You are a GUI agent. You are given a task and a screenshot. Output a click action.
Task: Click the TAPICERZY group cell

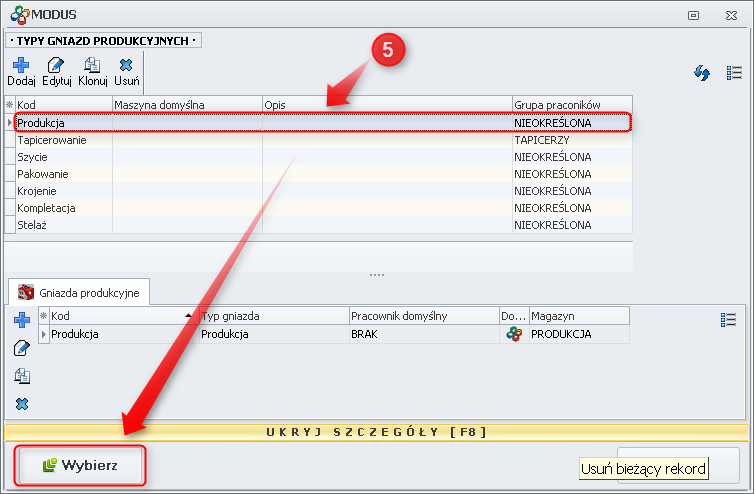[x=572, y=140]
